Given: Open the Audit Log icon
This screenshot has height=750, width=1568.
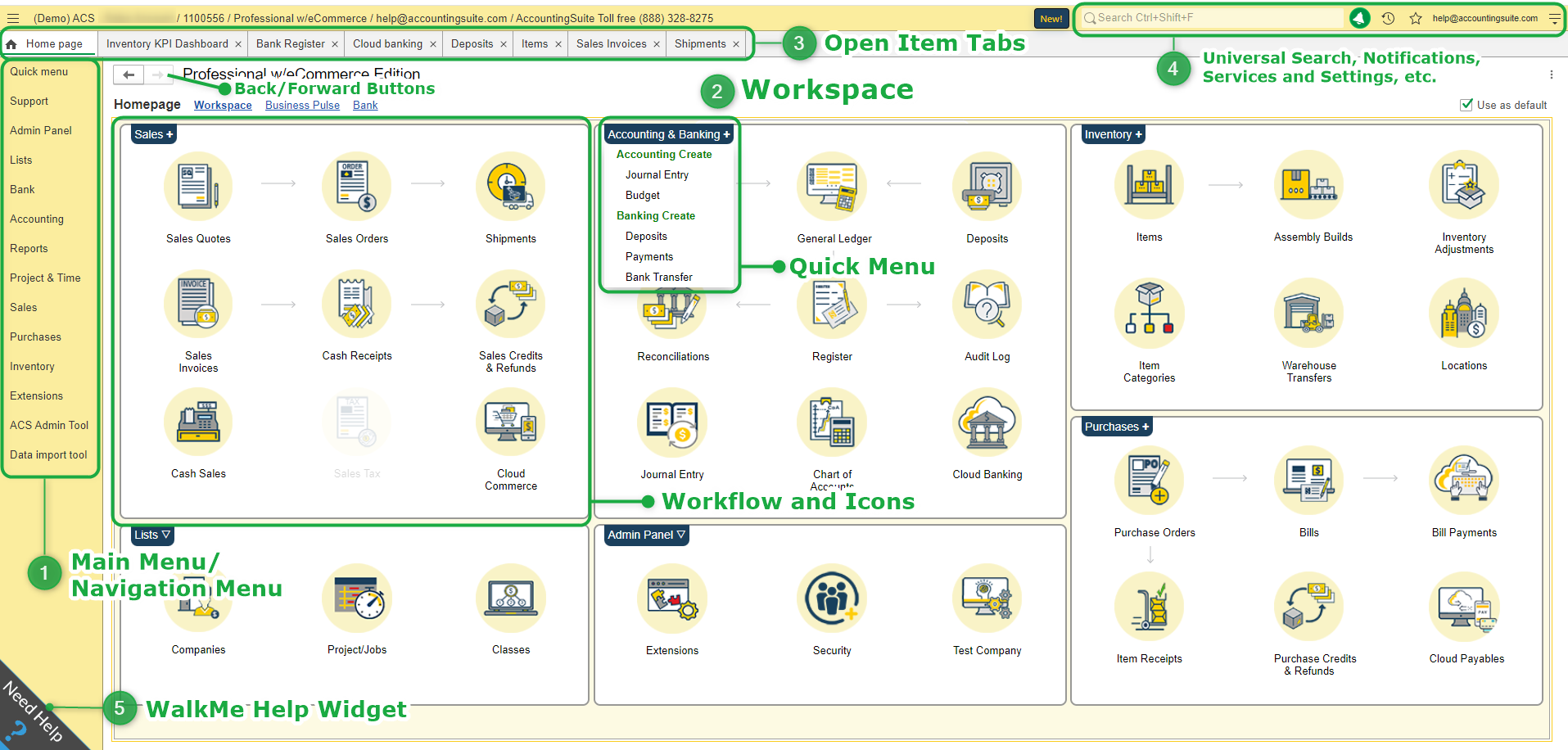Looking at the screenshot, I should pos(987,305).
